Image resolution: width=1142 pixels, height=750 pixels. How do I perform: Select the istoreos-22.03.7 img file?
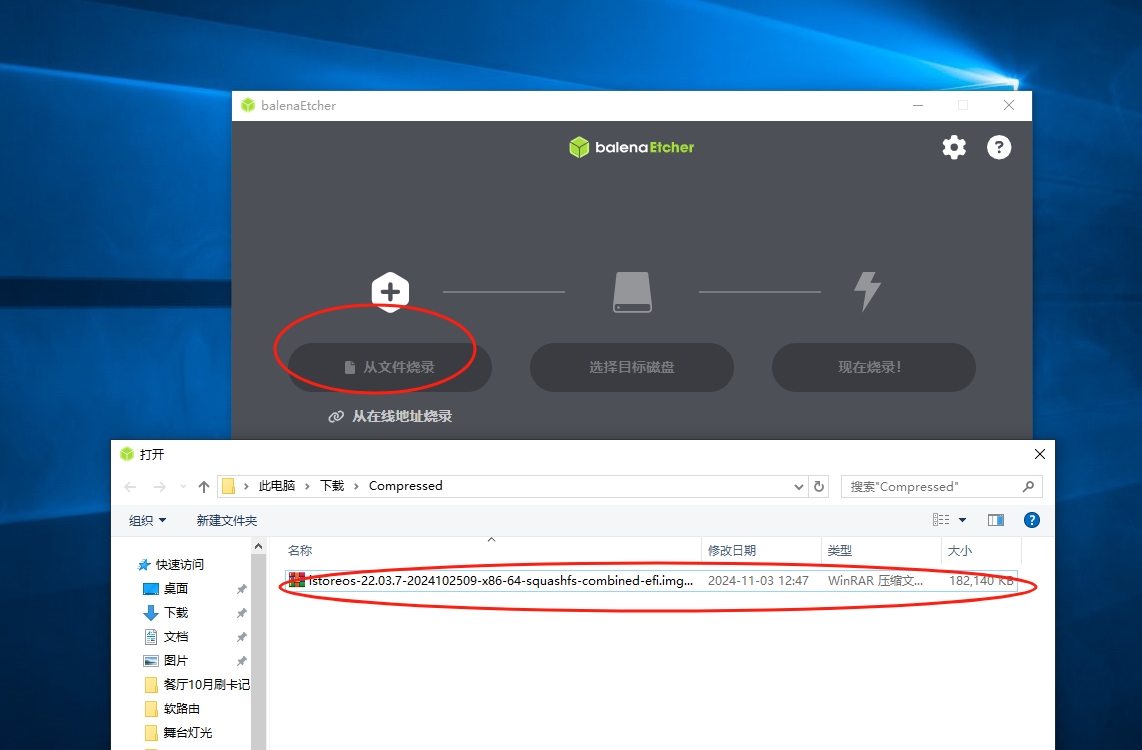650,581
